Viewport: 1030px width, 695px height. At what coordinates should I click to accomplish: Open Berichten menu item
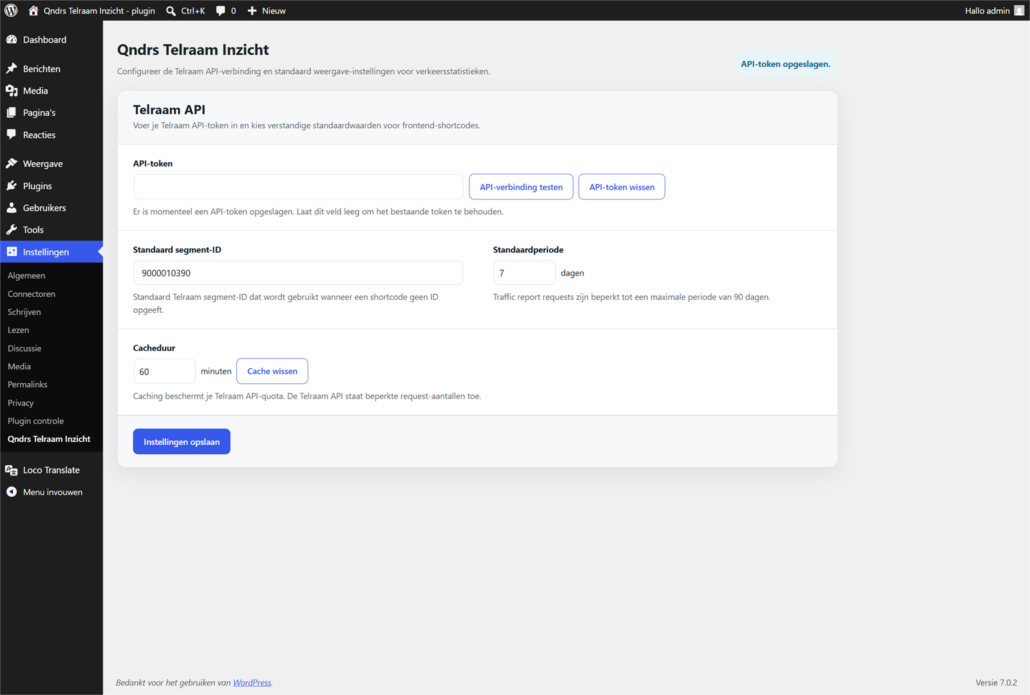pyautogui.click(x=41, y=68)
